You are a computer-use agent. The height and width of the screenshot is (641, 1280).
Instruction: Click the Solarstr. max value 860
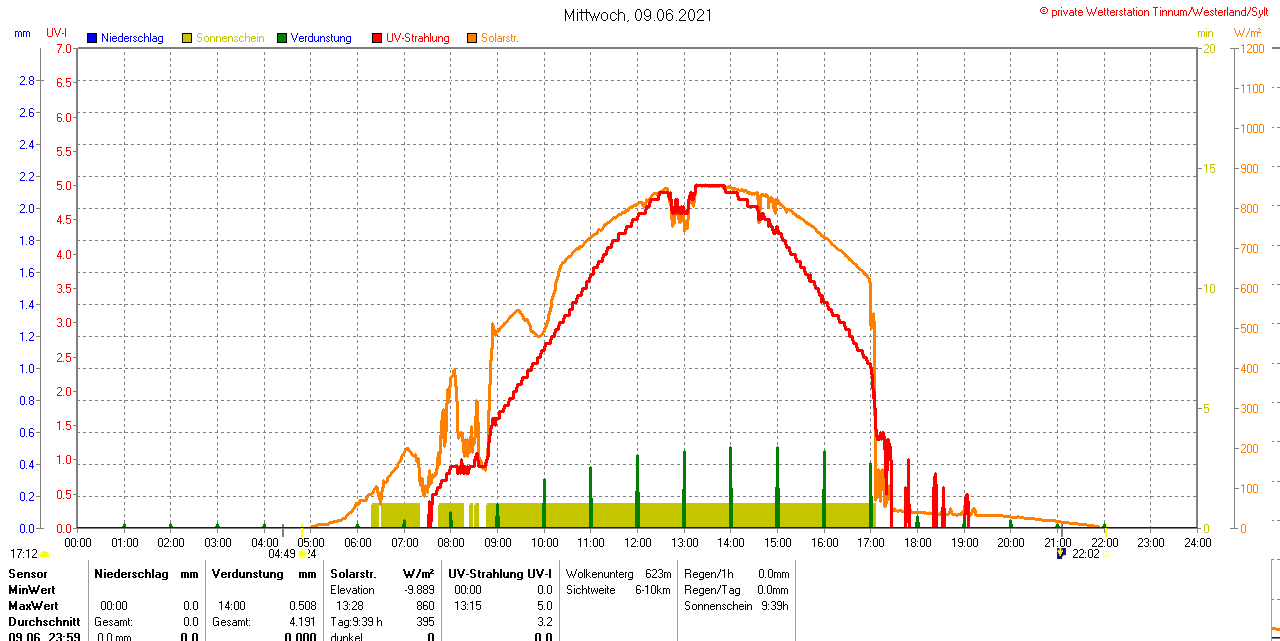click(424, 606)
